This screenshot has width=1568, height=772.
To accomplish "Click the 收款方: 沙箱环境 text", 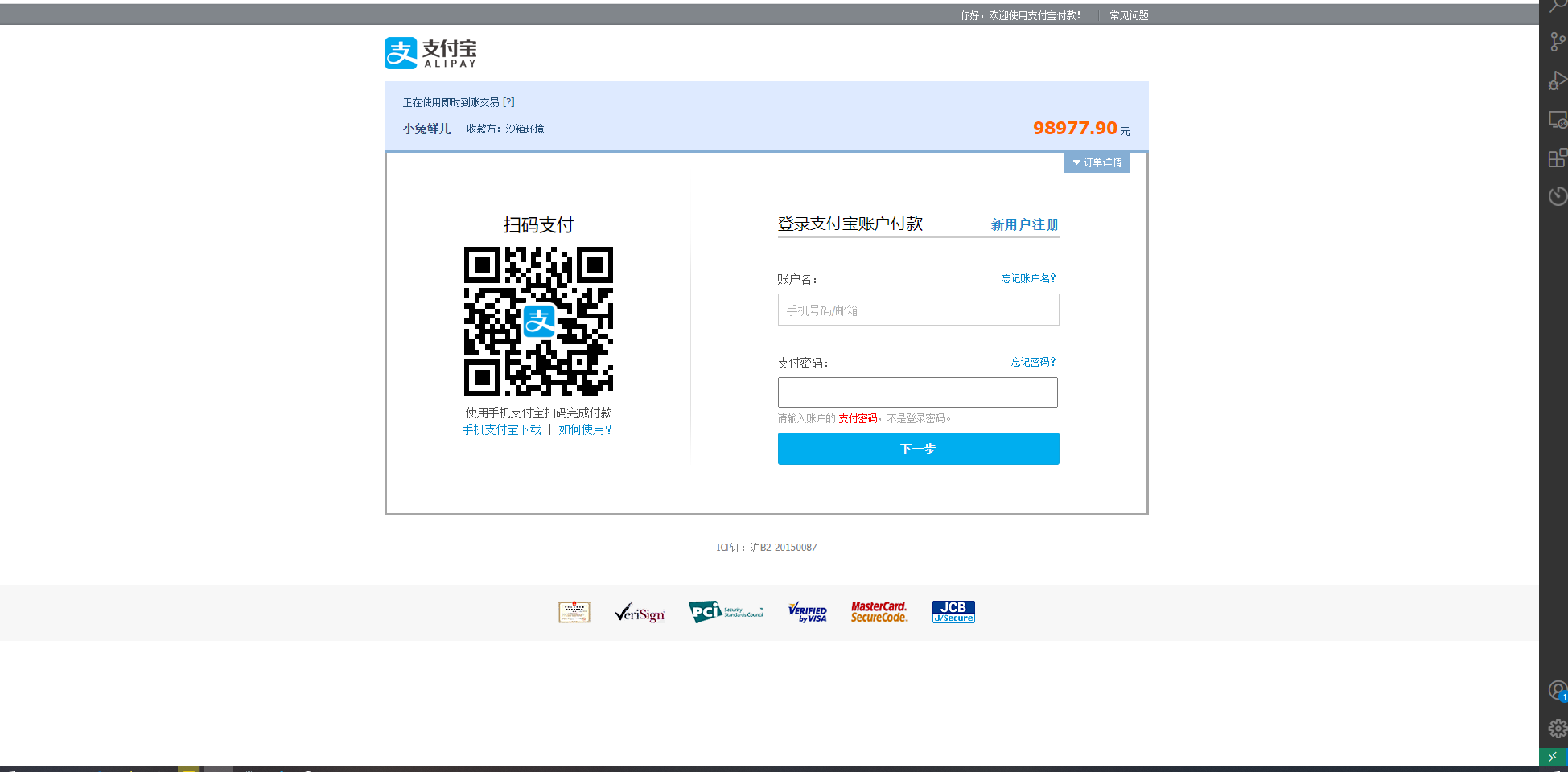I will click(x=505, y=129).
